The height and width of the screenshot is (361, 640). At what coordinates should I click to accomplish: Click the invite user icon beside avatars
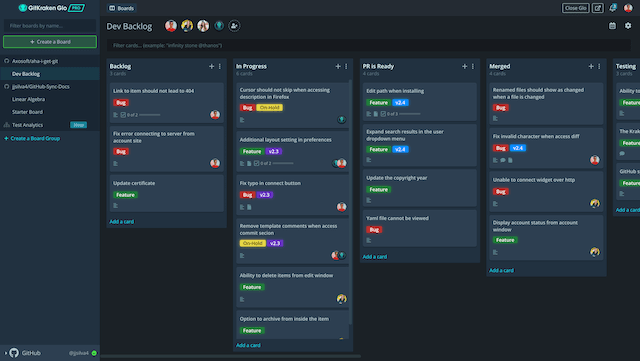point(234,26)
